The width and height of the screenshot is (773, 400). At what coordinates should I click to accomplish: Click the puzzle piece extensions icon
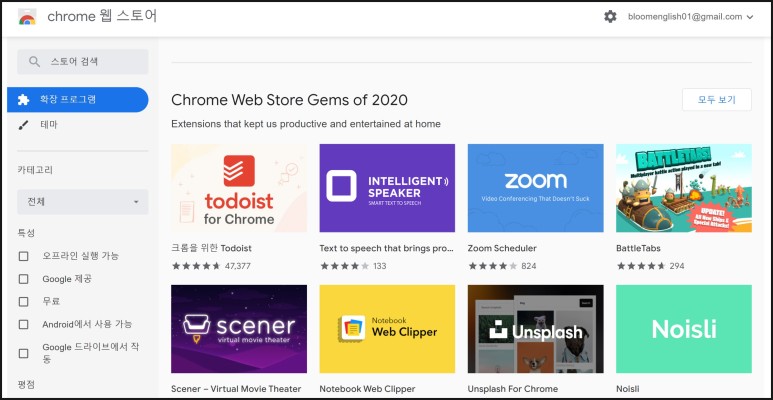pyautogui.click(x=23, y=100)
